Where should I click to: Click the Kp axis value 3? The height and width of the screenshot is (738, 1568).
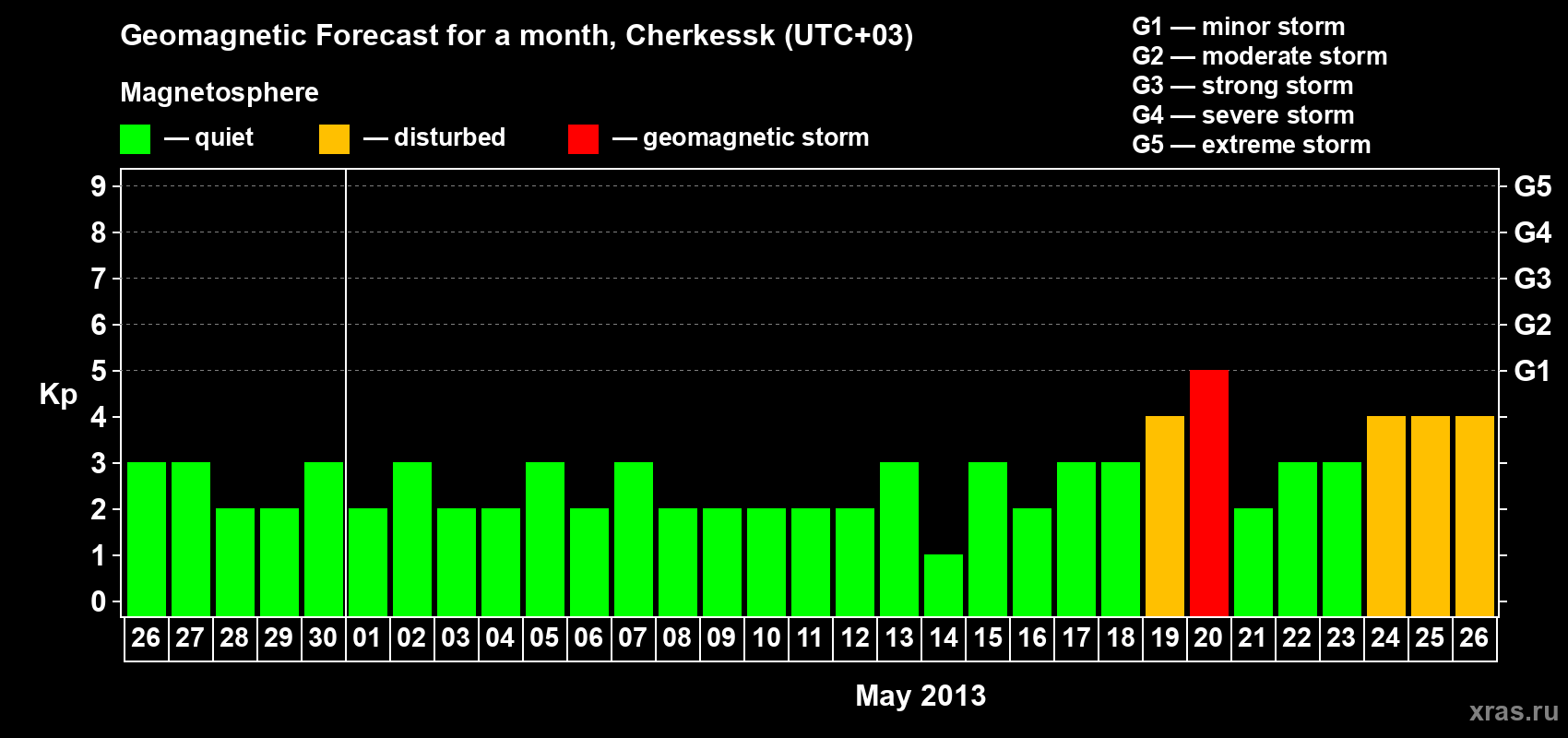[x=99, y=463]
